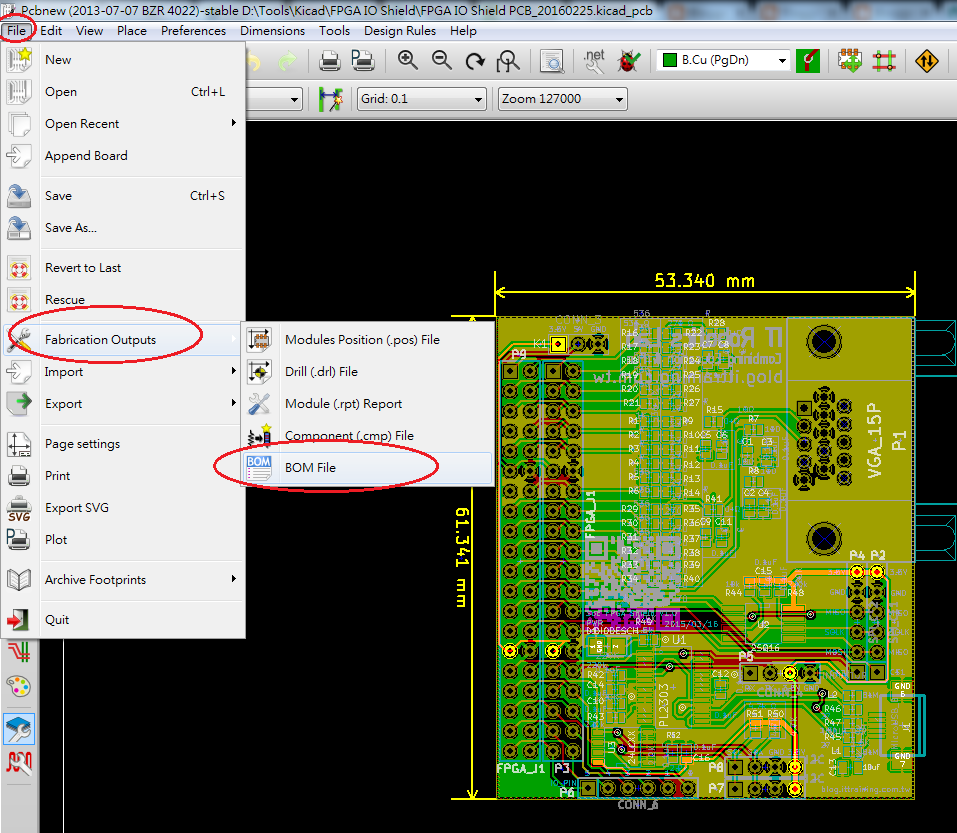
Task: Open the Help menu
Action: coord(463,31)
